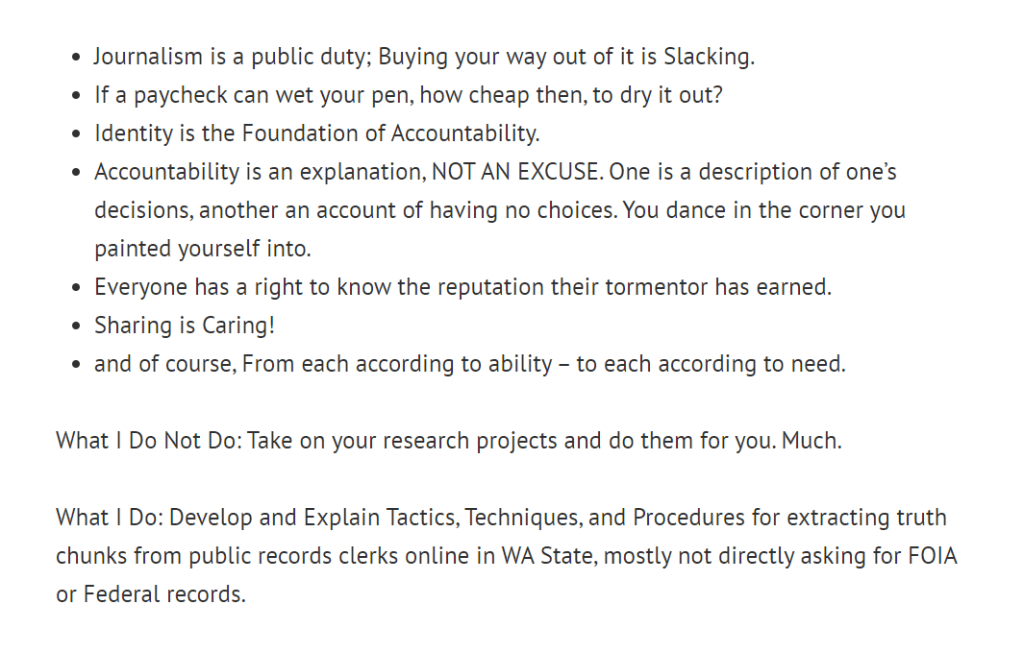Click the phrase "to each according to need"
Image resolution: width=1024 pixels, height=653 pixels.
(x=710, y=364)
